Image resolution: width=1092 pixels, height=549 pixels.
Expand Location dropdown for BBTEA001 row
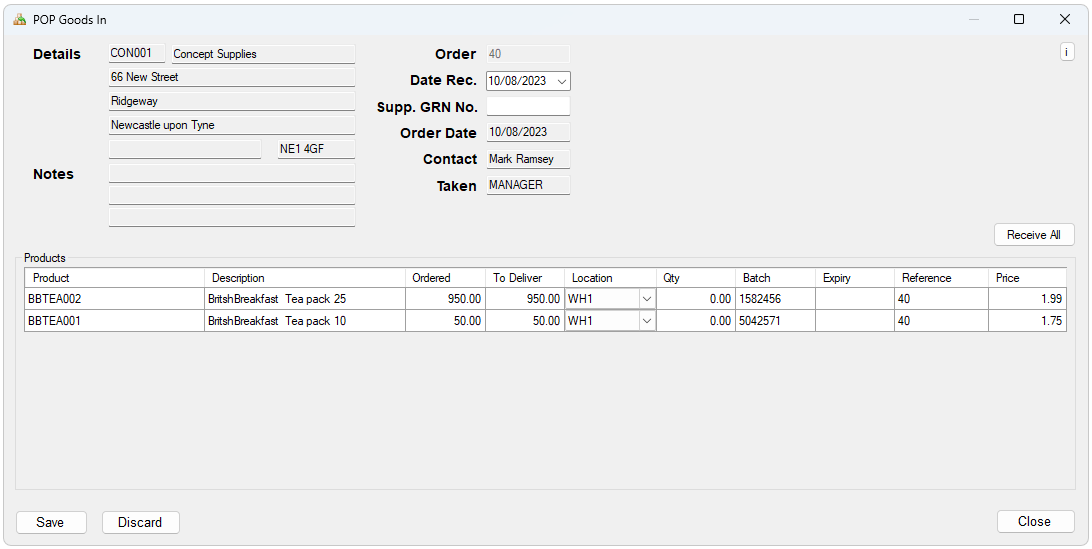click(x=646, y=321)
